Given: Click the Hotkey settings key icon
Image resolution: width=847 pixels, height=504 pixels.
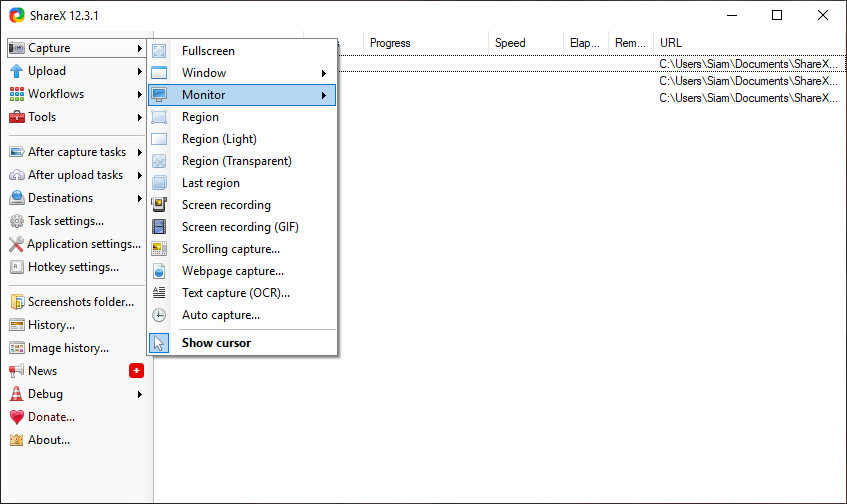Looking at the screenshot, I should click(17, 267).
